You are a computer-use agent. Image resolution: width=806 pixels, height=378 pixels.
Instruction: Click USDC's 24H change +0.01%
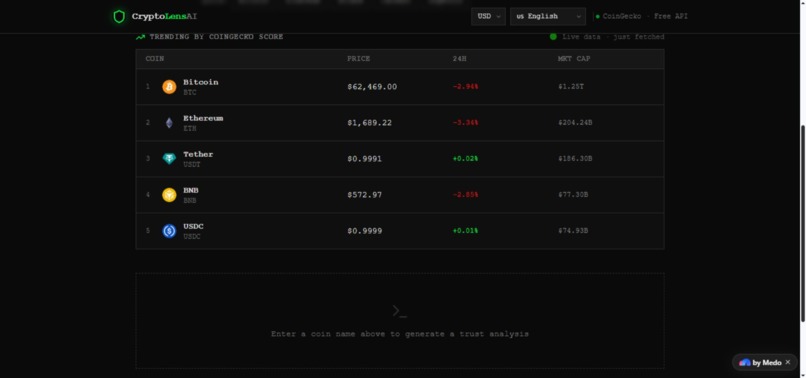[465, 231]
